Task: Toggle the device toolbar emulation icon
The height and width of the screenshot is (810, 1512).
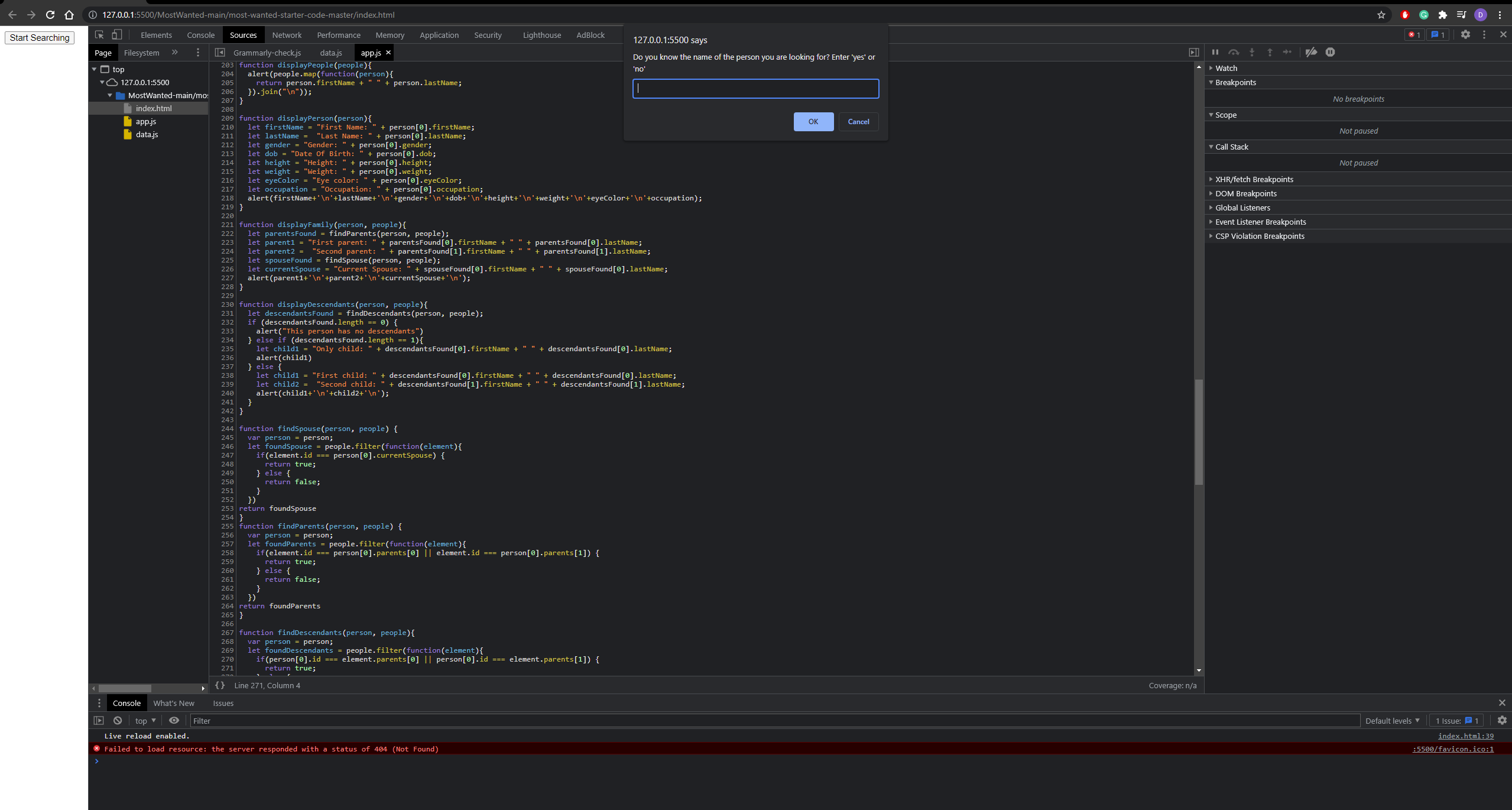Action: pos(116,35)
